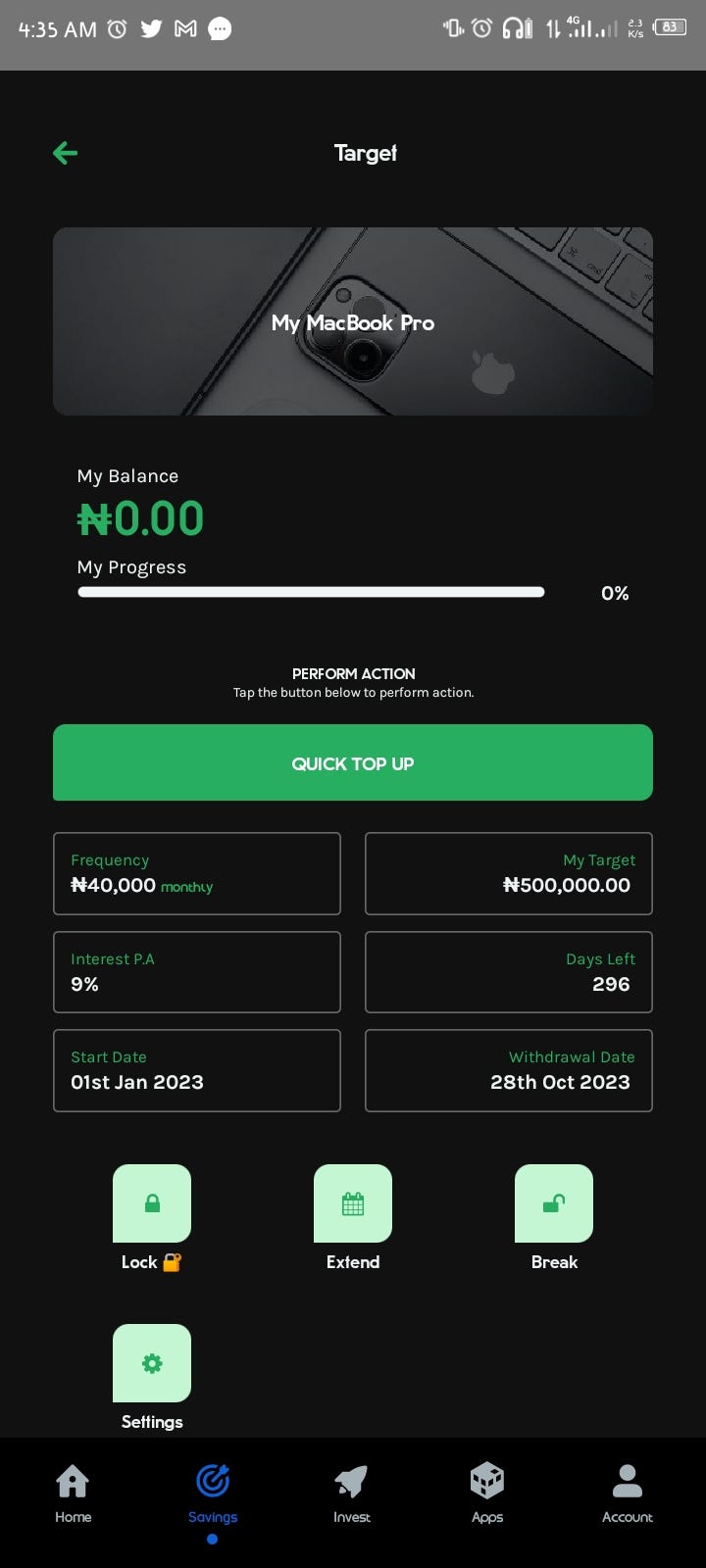This screenshot has height=1568, width=706.
Task: Open the Settings gear icon
Action: pos(152,1363)
